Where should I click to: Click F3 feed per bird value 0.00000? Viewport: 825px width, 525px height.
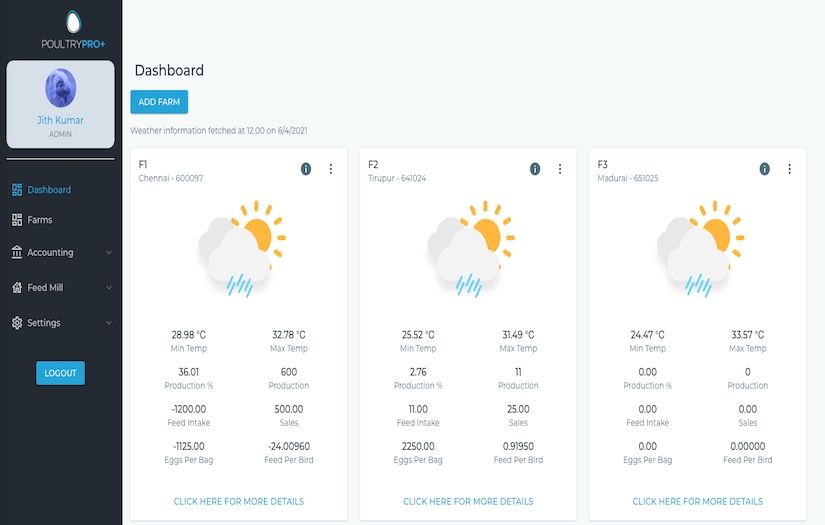click(x=748, y=446)
